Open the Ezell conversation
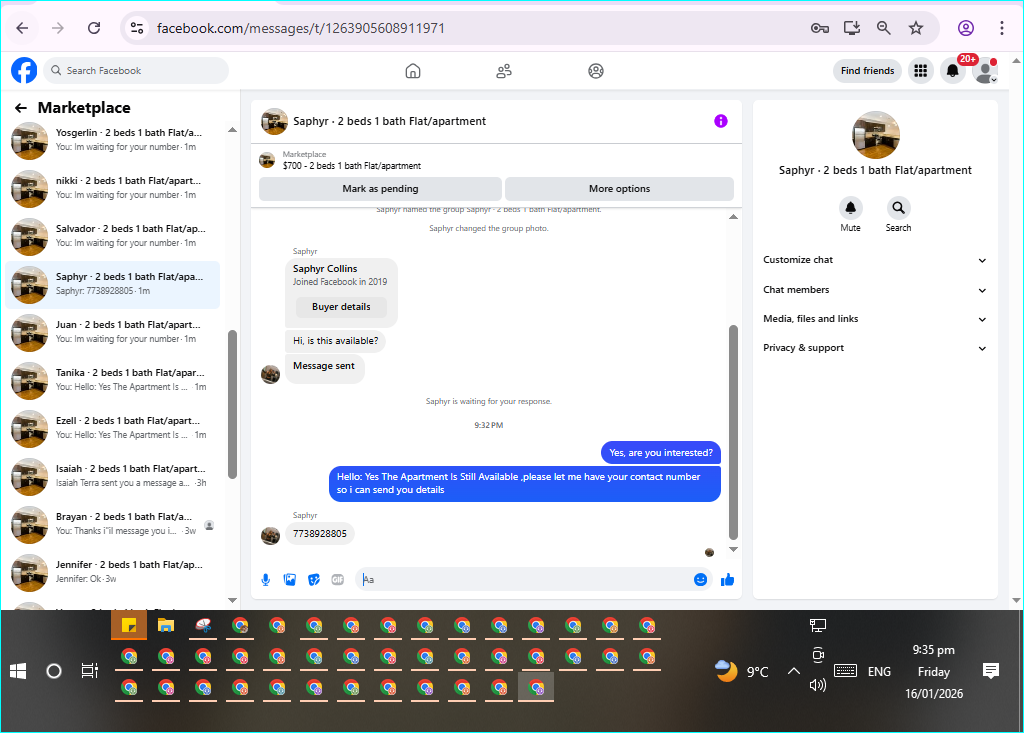This screenshot has height=733, width=1024. (x=112, y=429)
